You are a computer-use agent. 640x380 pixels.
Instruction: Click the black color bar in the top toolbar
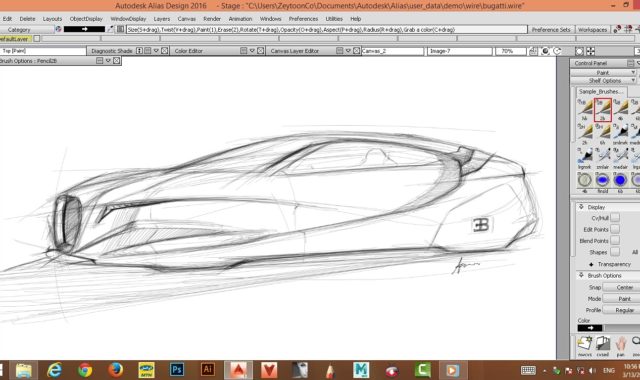click(x=84, y=29)
